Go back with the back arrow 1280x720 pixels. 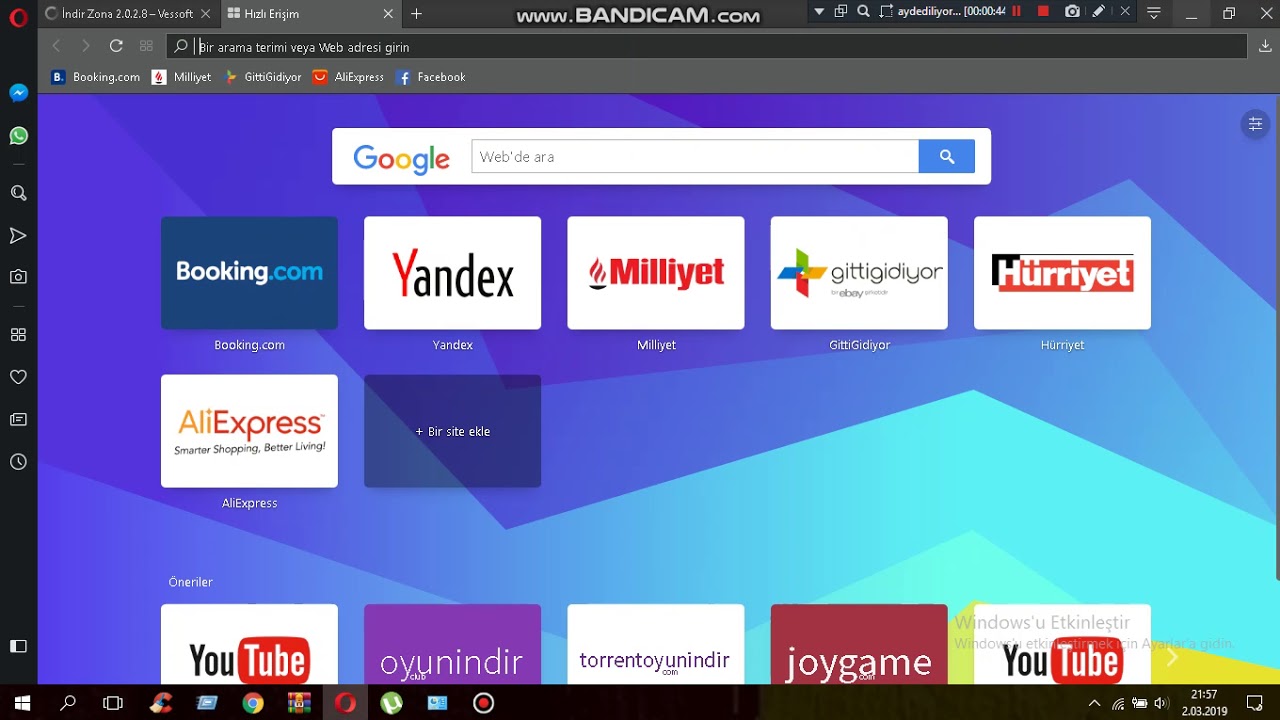coord(56,46)
